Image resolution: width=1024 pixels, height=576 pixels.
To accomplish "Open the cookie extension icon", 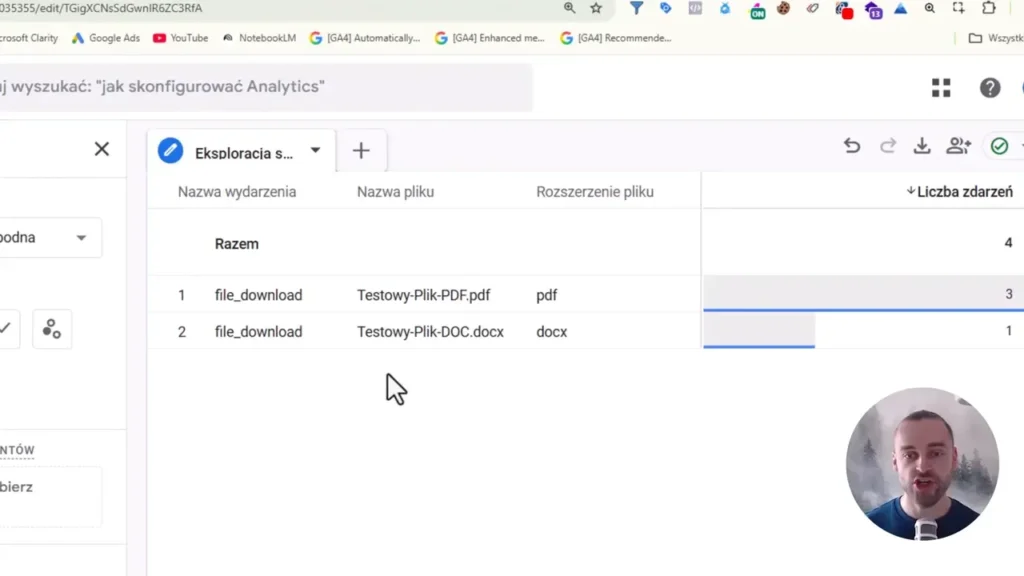I will [x=784, y=8].
